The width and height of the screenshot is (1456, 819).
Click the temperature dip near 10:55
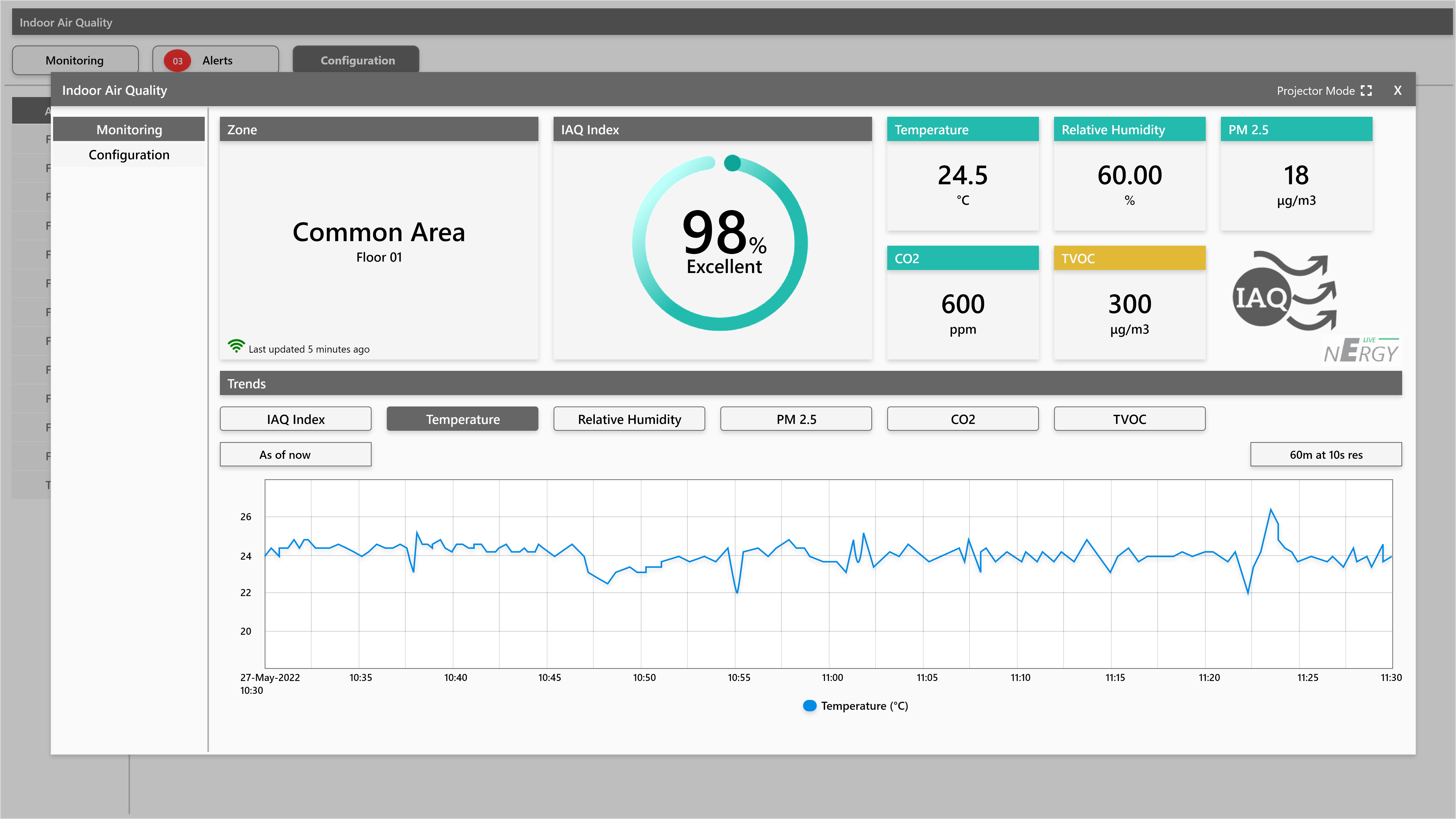[737, 592]
